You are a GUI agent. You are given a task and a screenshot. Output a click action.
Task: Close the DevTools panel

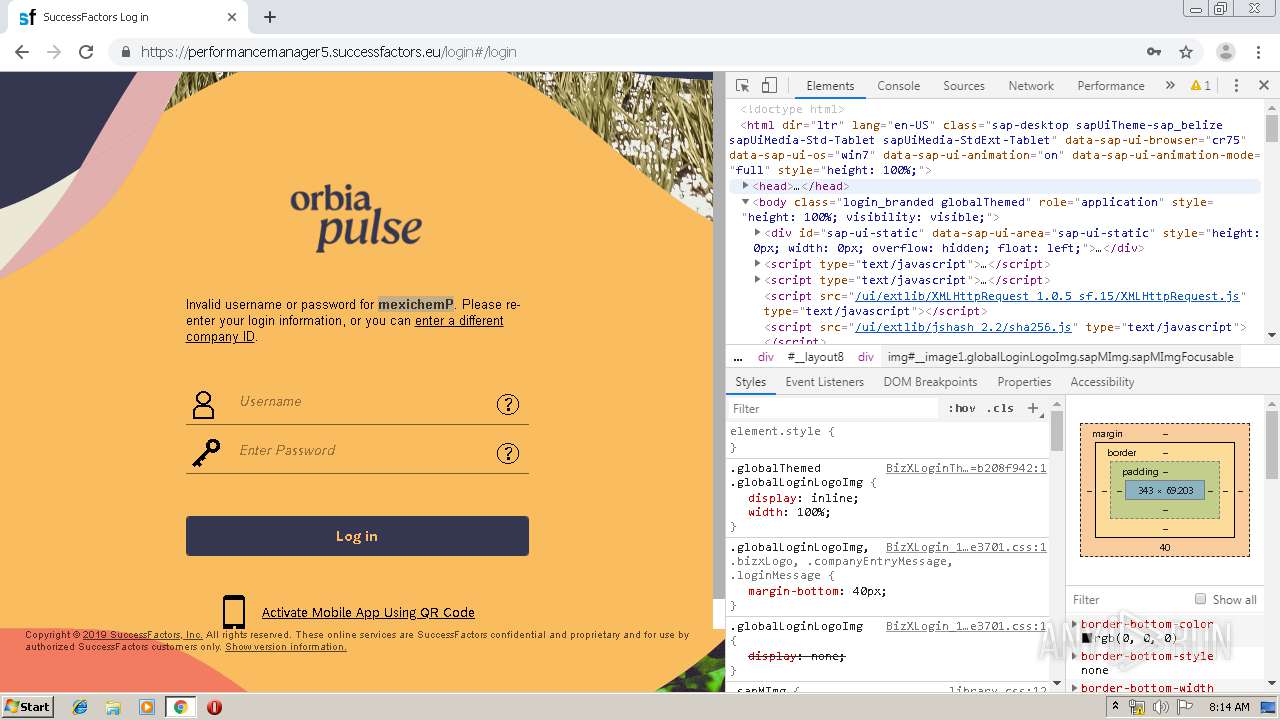(1263, 86)
